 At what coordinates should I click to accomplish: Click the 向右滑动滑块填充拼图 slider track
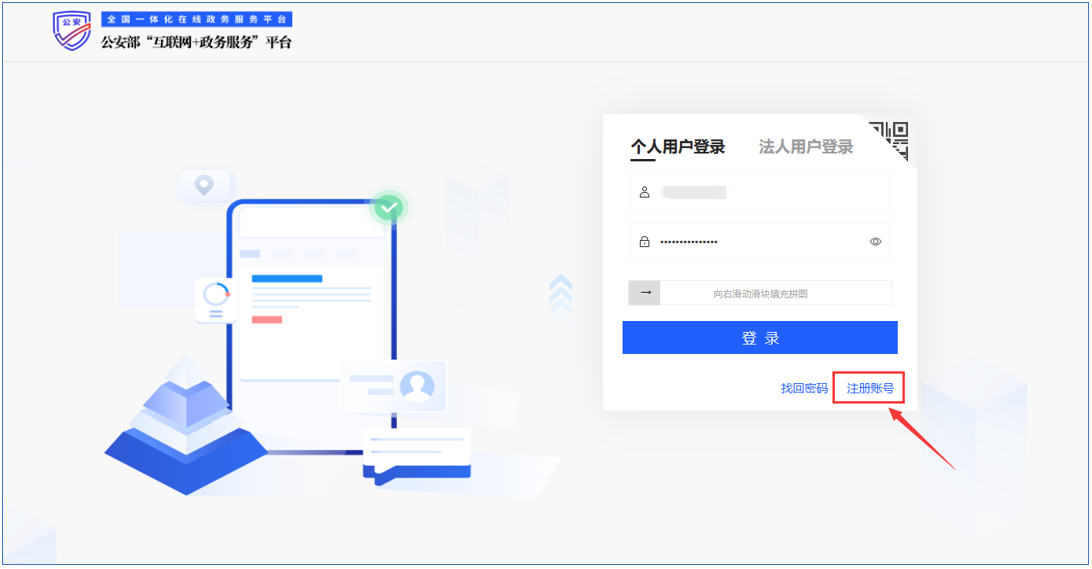(775, 293)
